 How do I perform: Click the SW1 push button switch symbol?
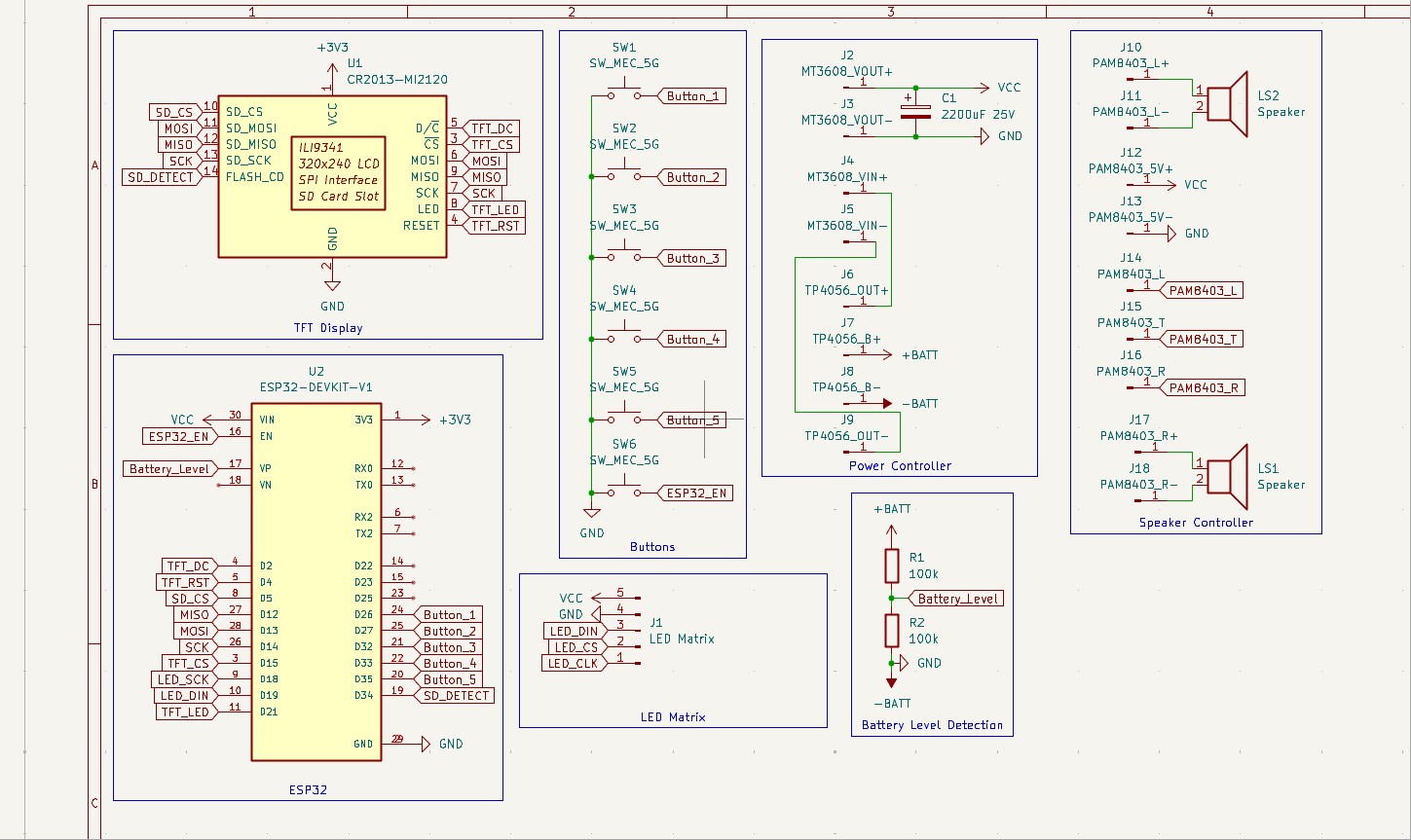tap(623, 94)
